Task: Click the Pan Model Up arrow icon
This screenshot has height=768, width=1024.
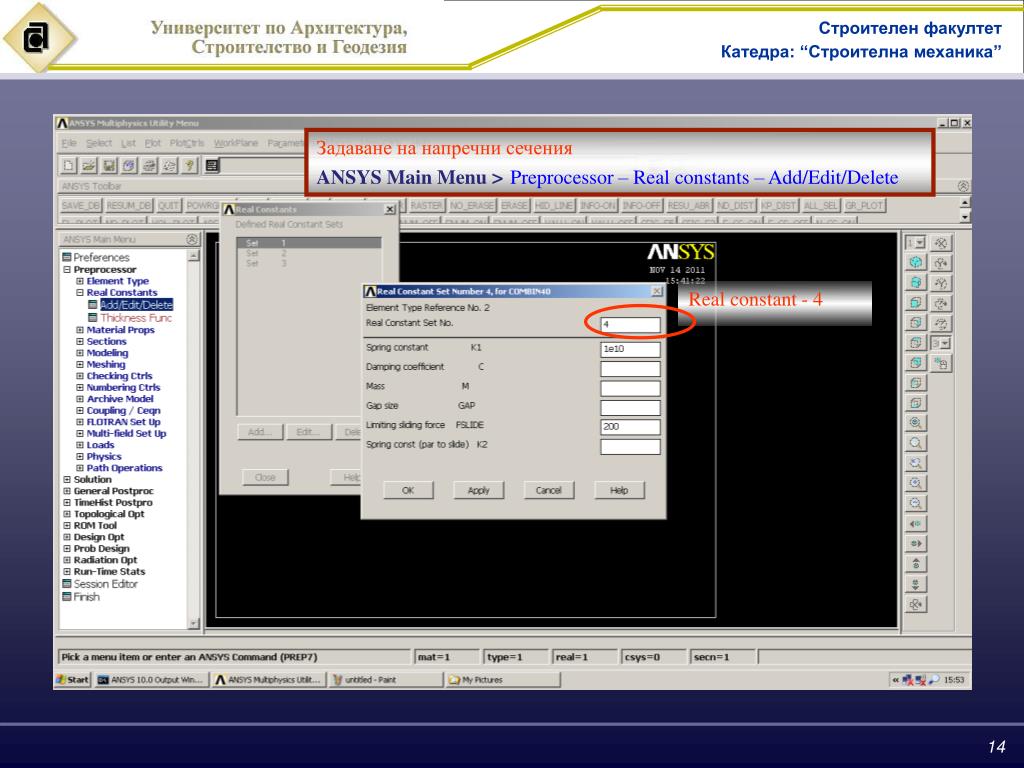Action: point(916,564)
